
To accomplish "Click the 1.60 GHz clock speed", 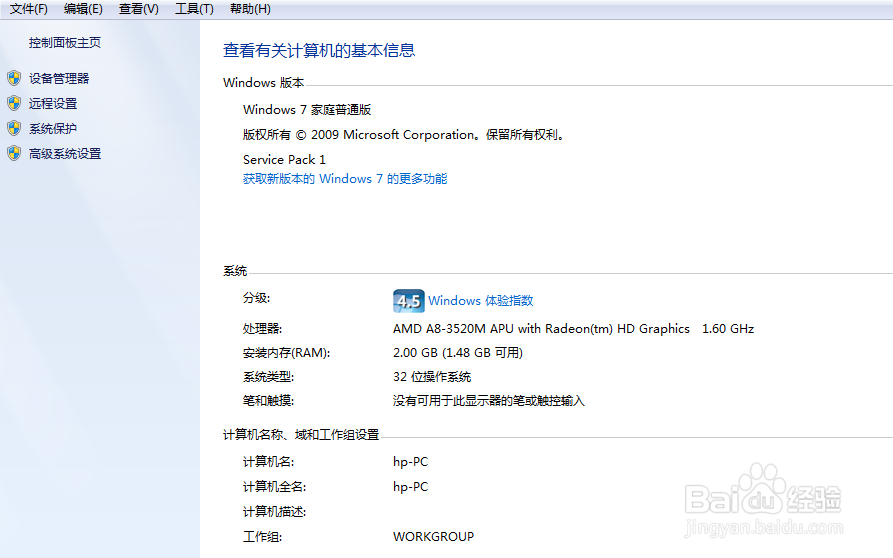I will 728,329.
